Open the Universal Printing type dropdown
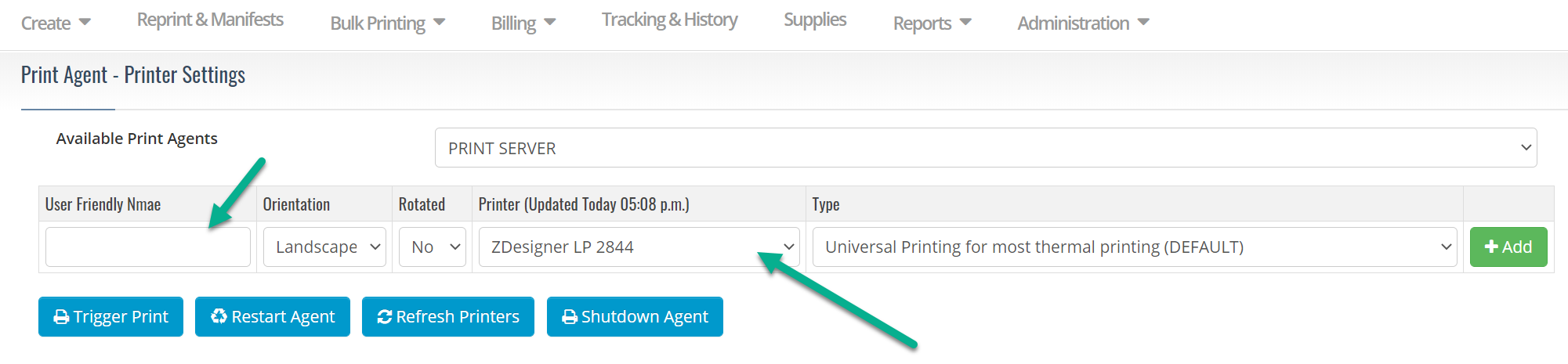The width and height of the screenshot is (1568, 364). coord(1135,247)
